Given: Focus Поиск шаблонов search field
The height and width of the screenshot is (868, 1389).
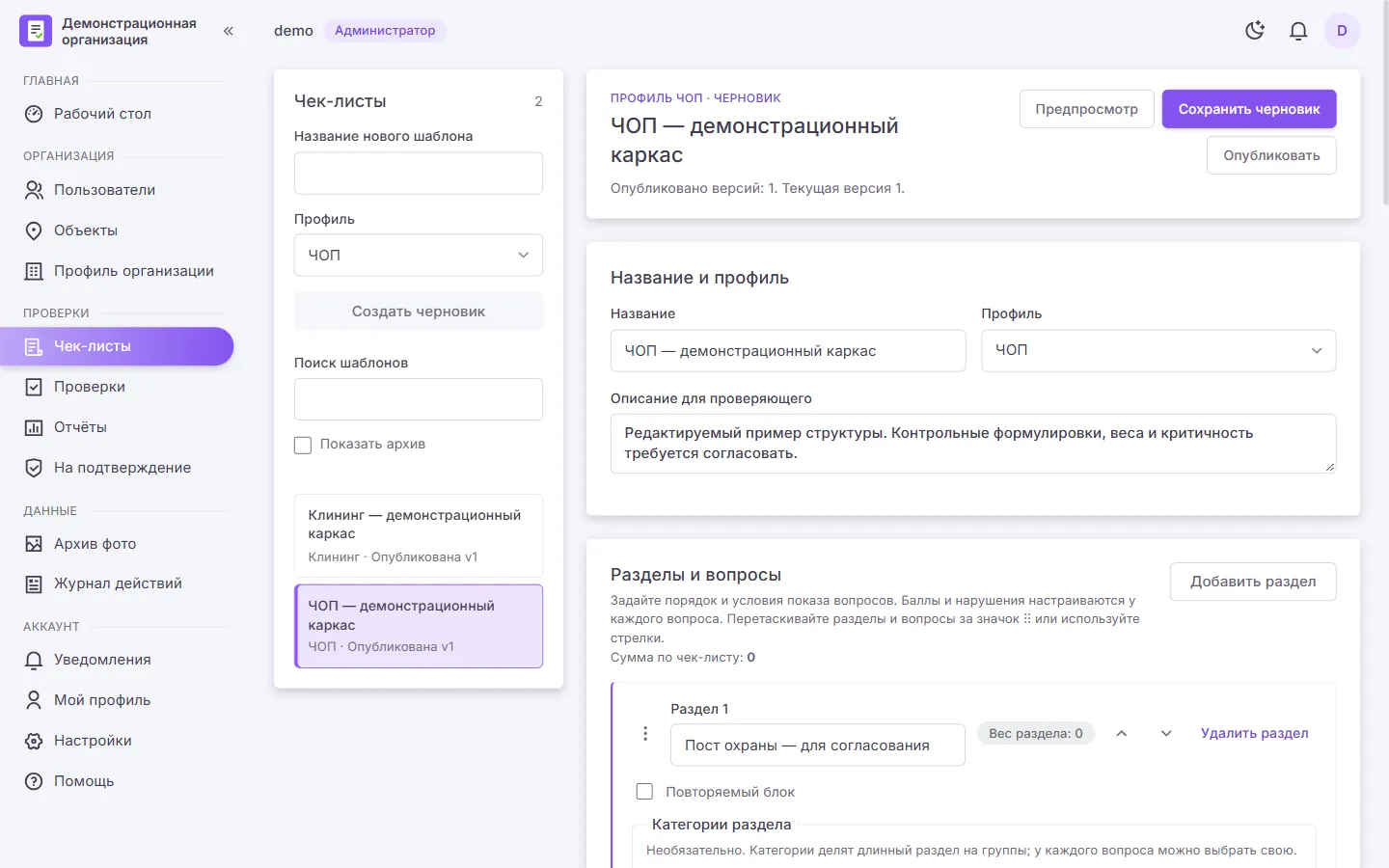Looking at the screenshot, I should click(x=419, y=399).
